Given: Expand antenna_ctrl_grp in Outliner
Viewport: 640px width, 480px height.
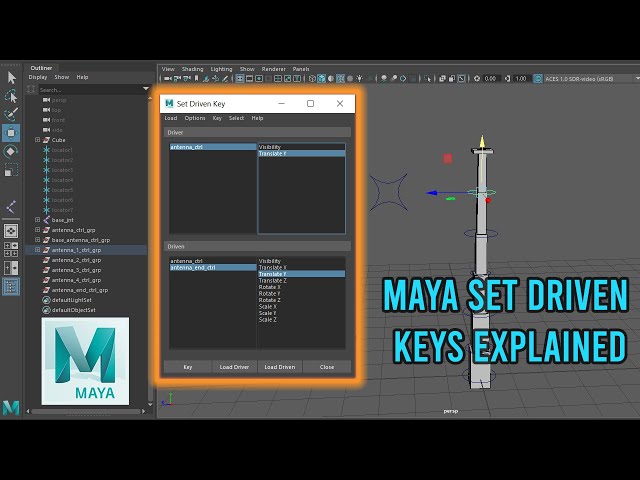Looking at the screenshot, I should pos(38,230).
